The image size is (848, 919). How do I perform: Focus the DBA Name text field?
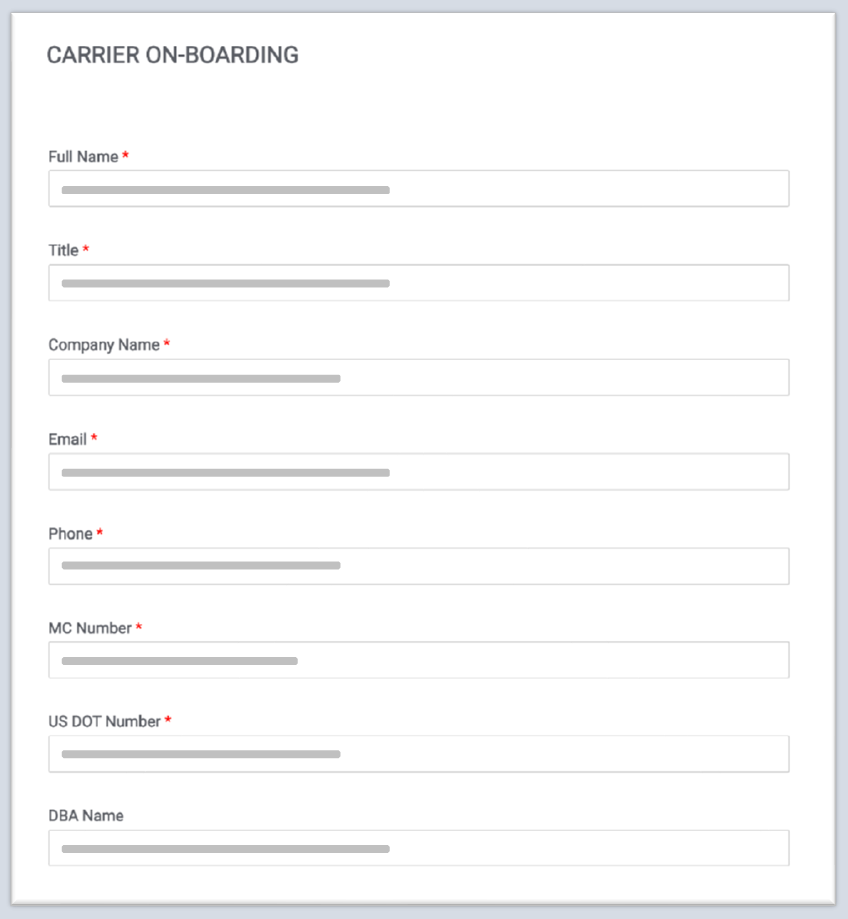point(418,848)
